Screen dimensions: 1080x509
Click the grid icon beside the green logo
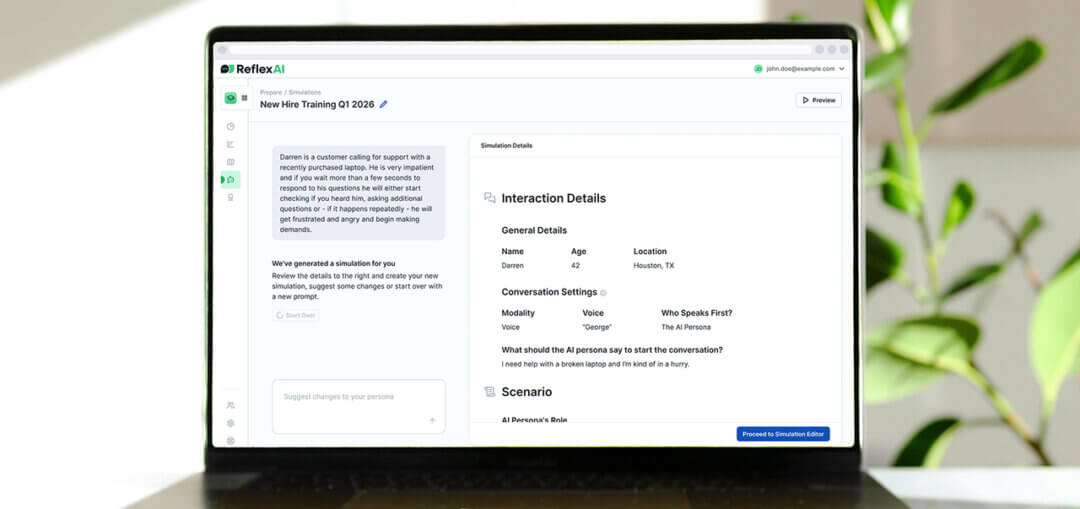[244, 98]
